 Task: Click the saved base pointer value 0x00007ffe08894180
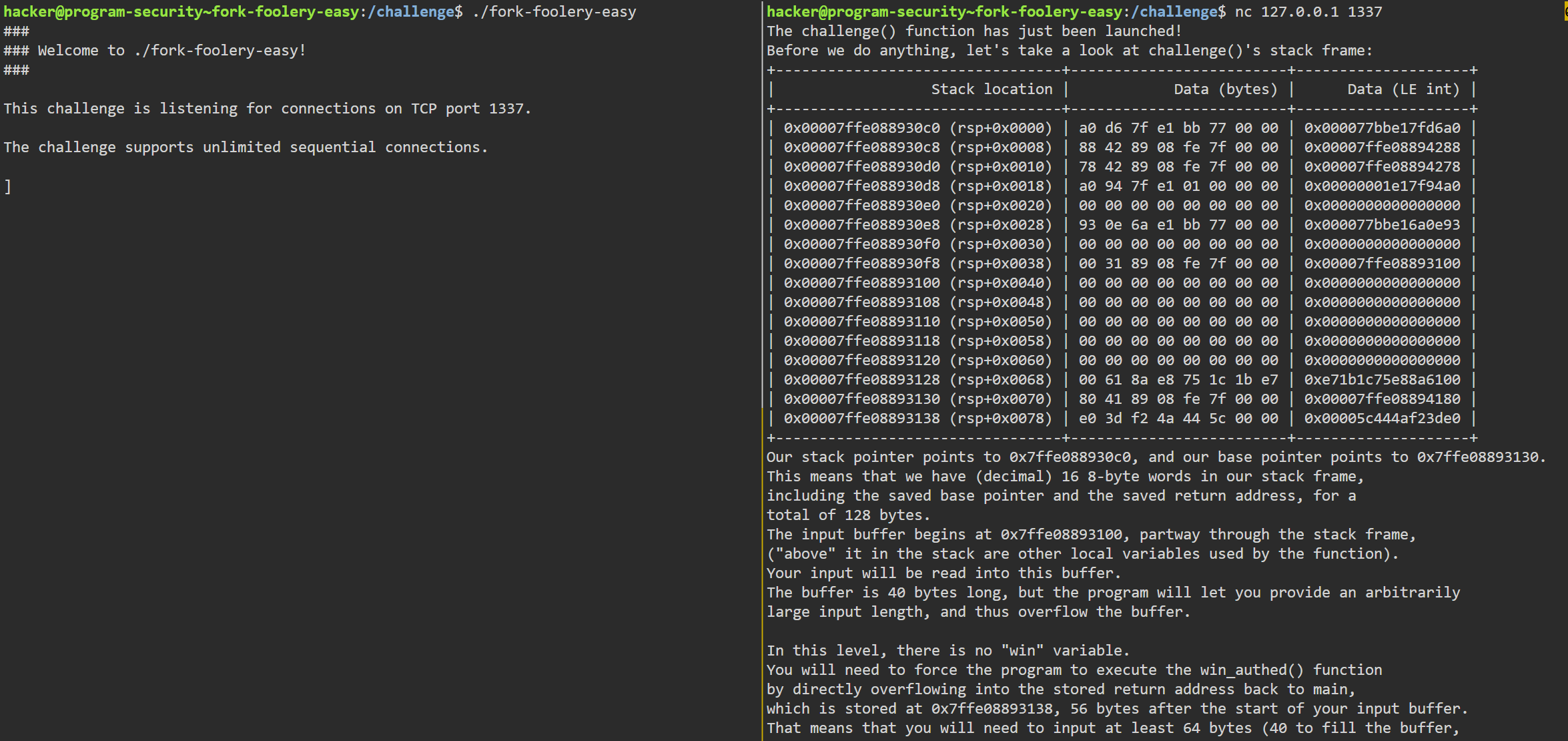(1383, 399)
